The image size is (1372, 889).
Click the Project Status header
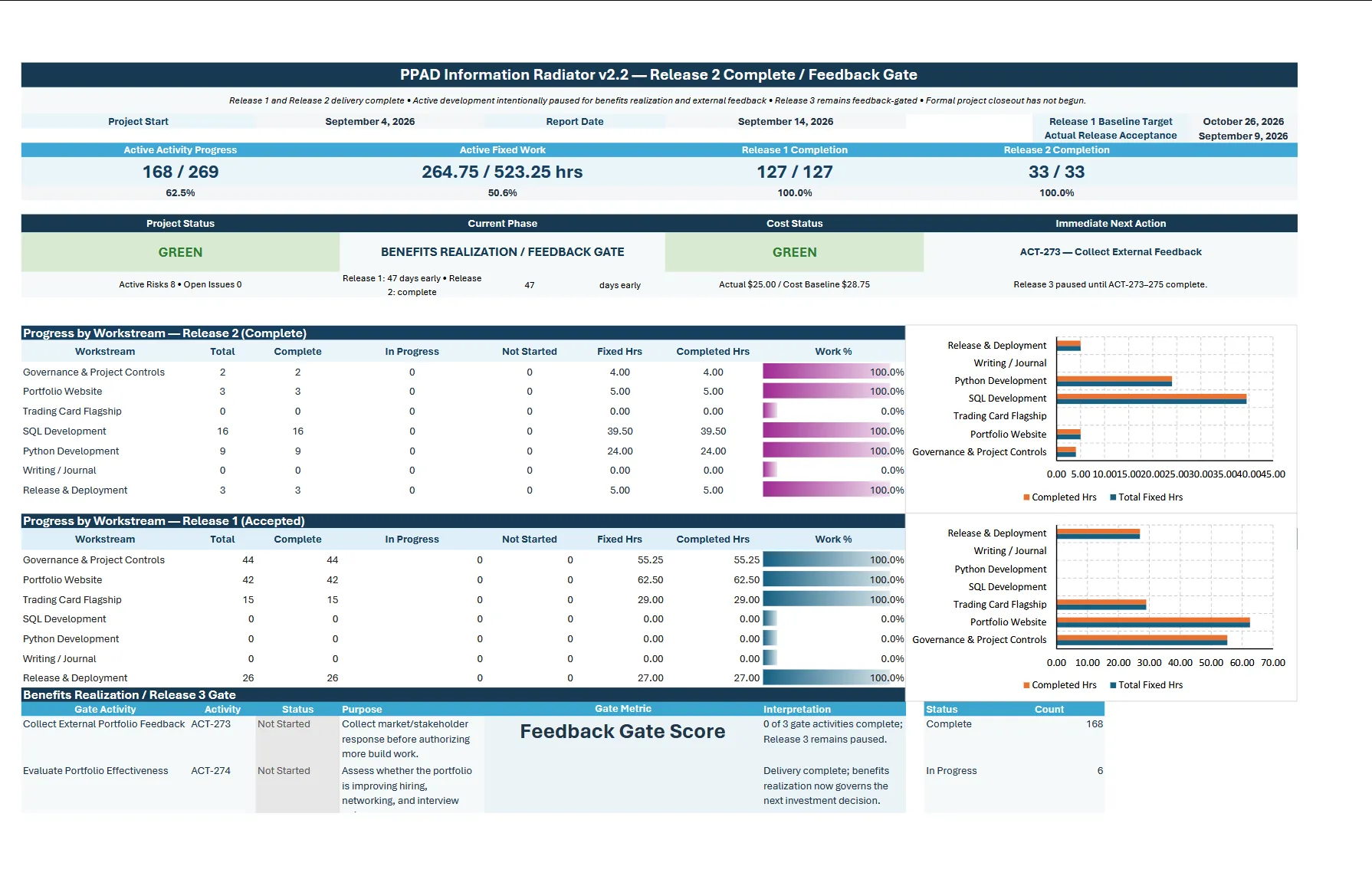coord(180,223)
